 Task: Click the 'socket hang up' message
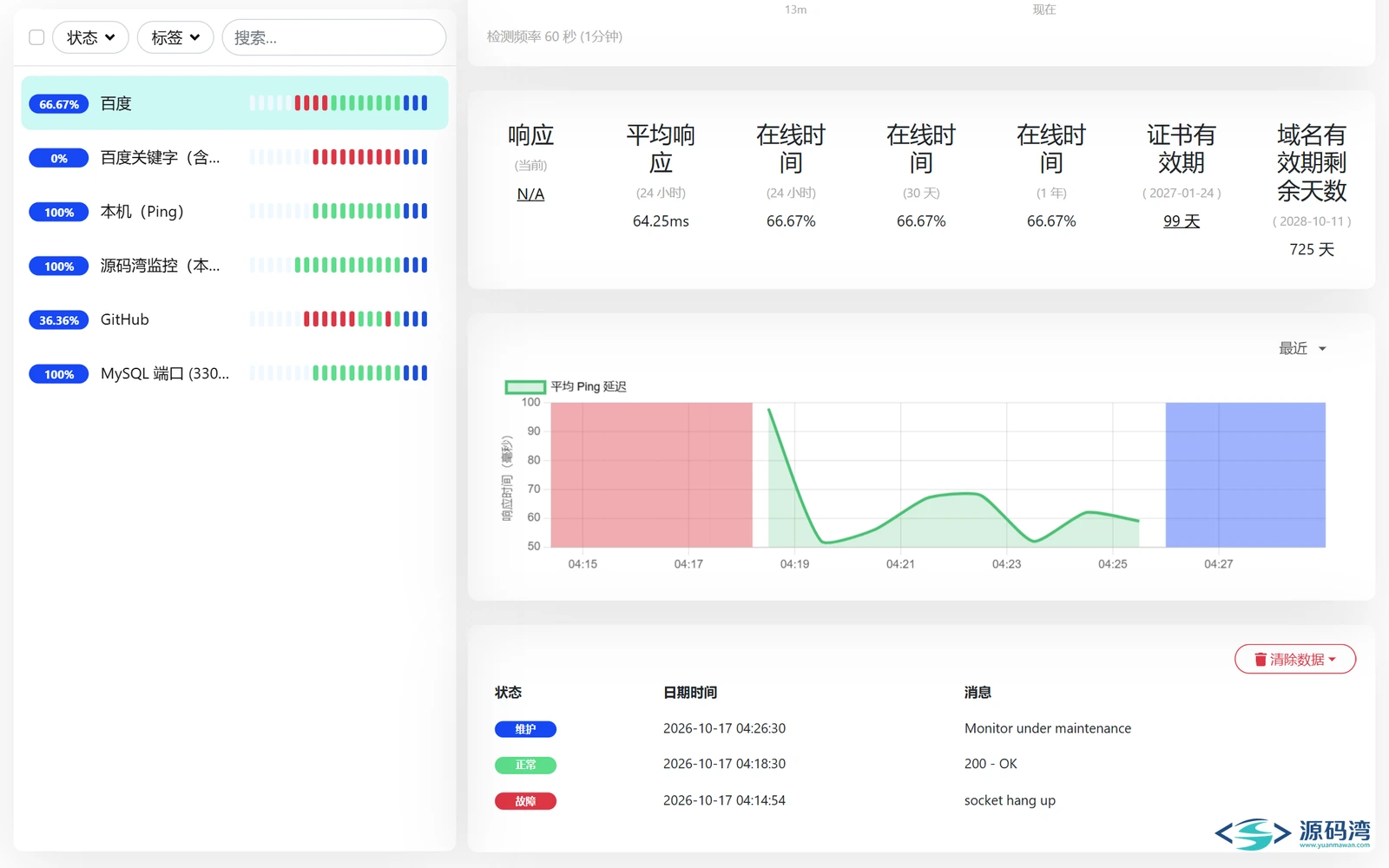pos(1010,800)
